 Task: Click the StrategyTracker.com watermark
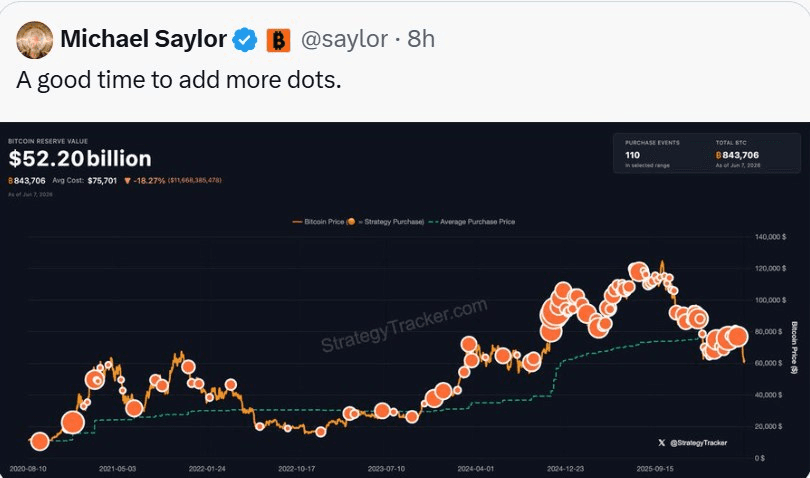point(404,326)
